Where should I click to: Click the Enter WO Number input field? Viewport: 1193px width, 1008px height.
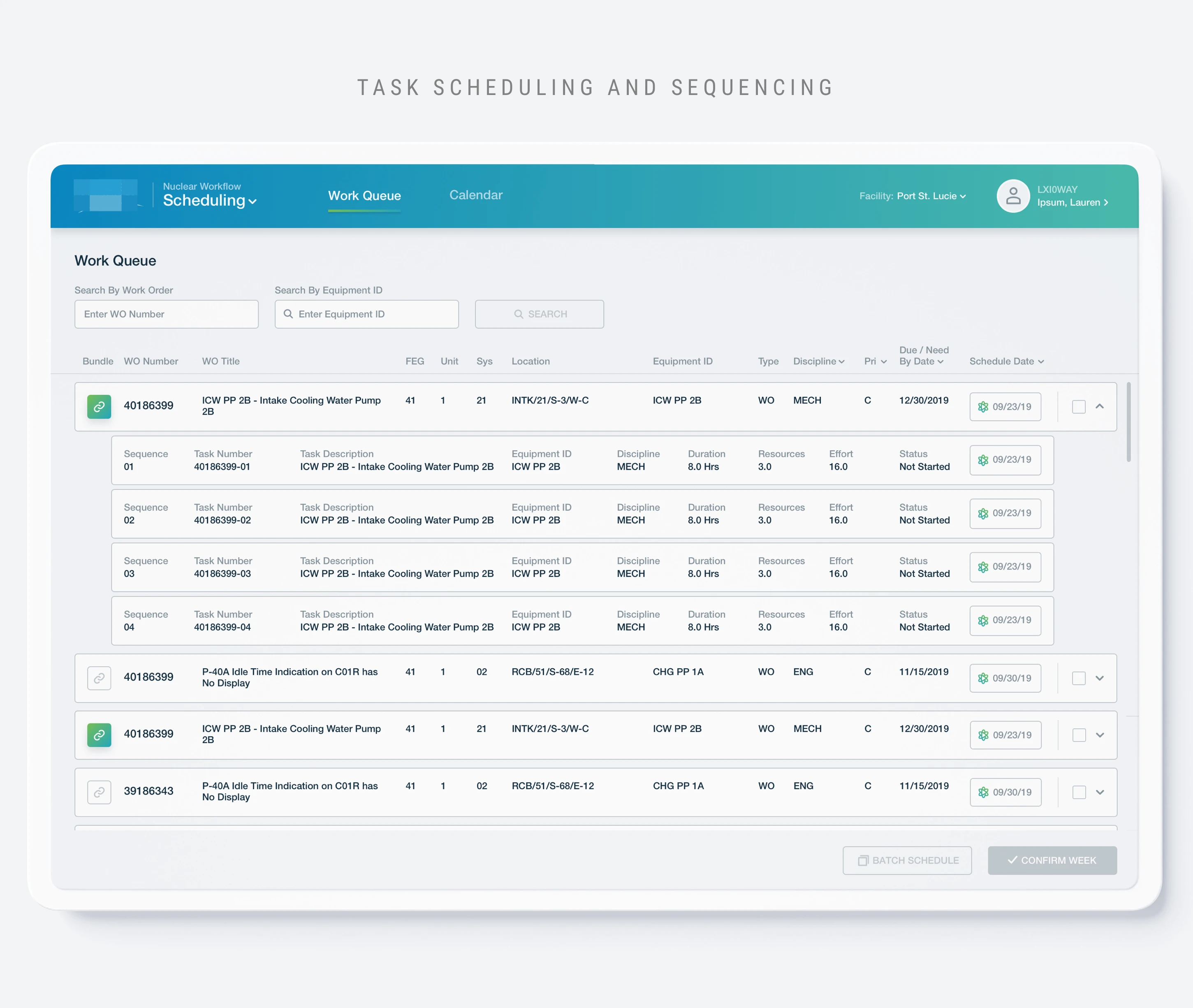166,314
